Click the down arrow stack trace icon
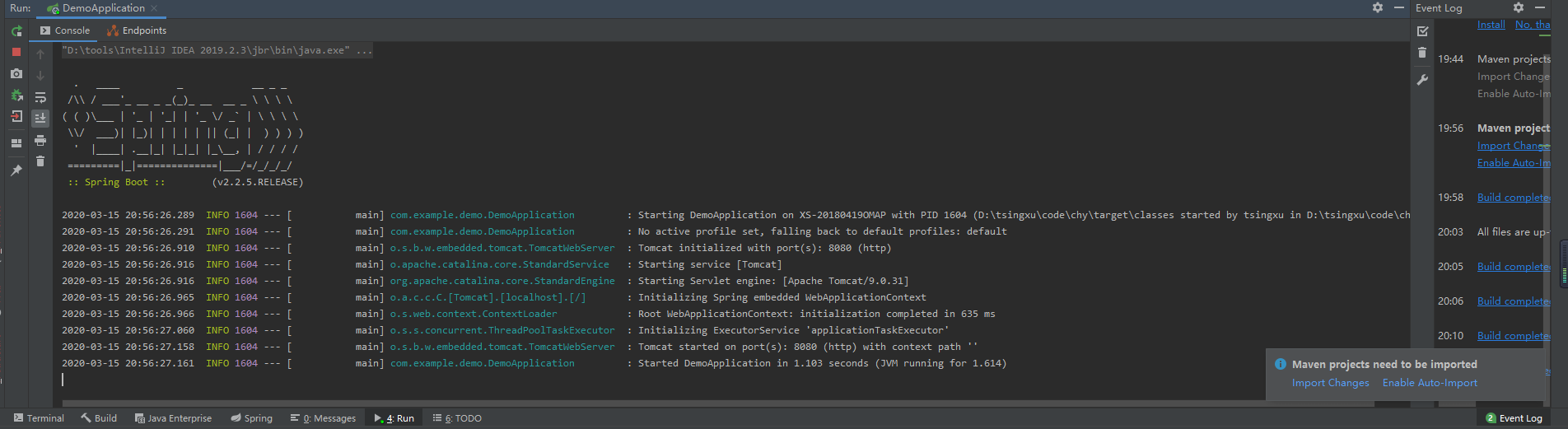Image resolution: width=1568 pixels, height=429 pixels. [40, 75]
